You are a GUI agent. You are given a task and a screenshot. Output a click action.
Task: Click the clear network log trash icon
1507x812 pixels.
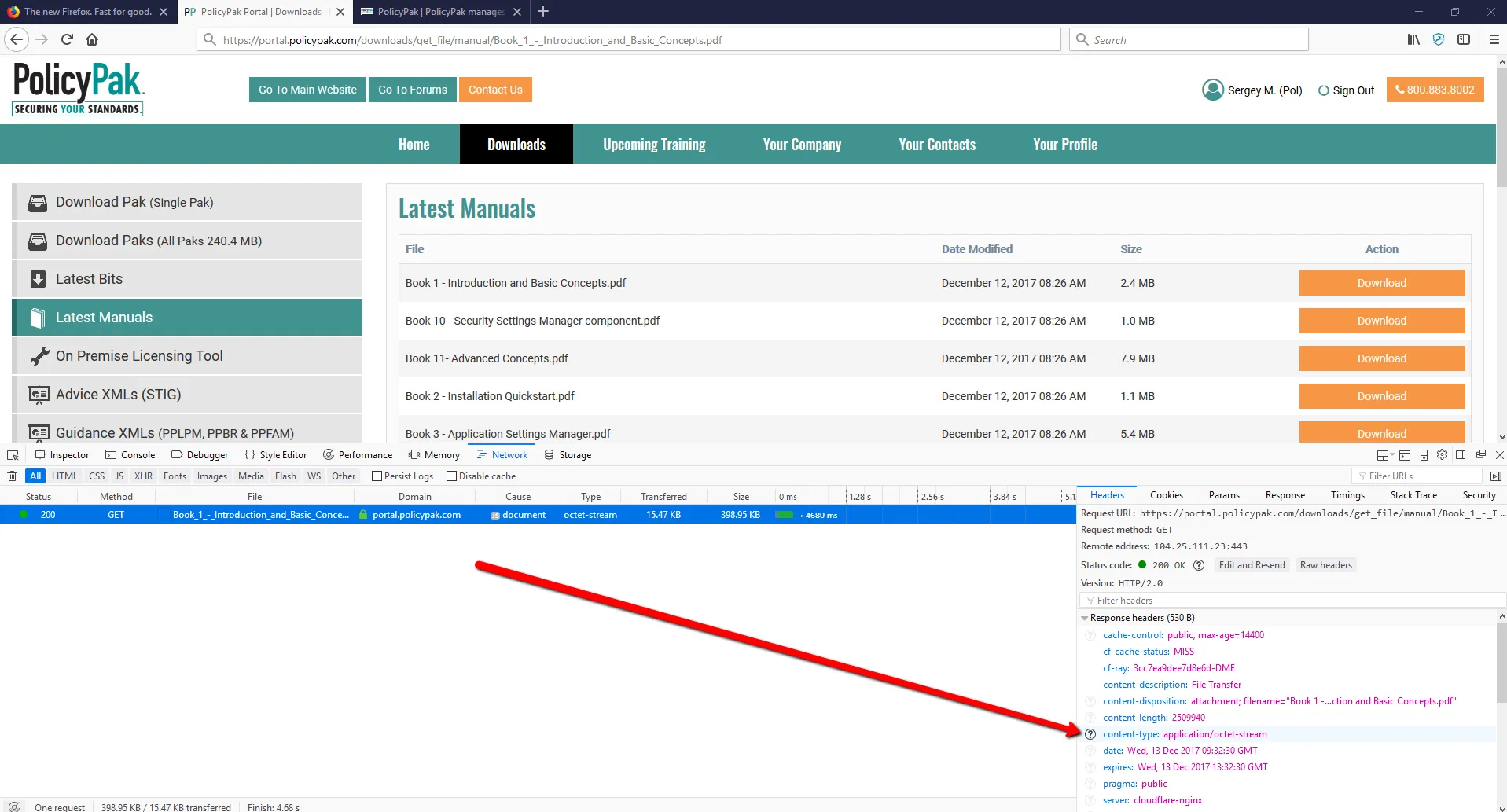click(12, 476)
